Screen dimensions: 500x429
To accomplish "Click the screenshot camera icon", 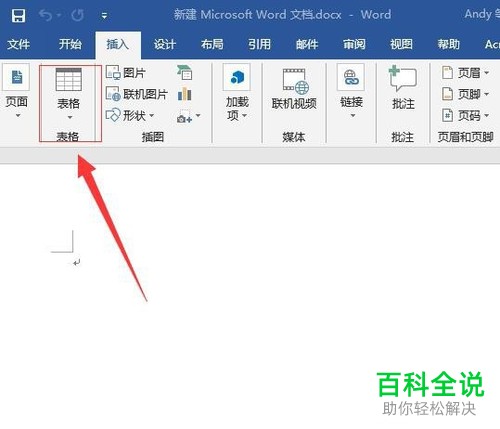I will click(x=184, y=117).
